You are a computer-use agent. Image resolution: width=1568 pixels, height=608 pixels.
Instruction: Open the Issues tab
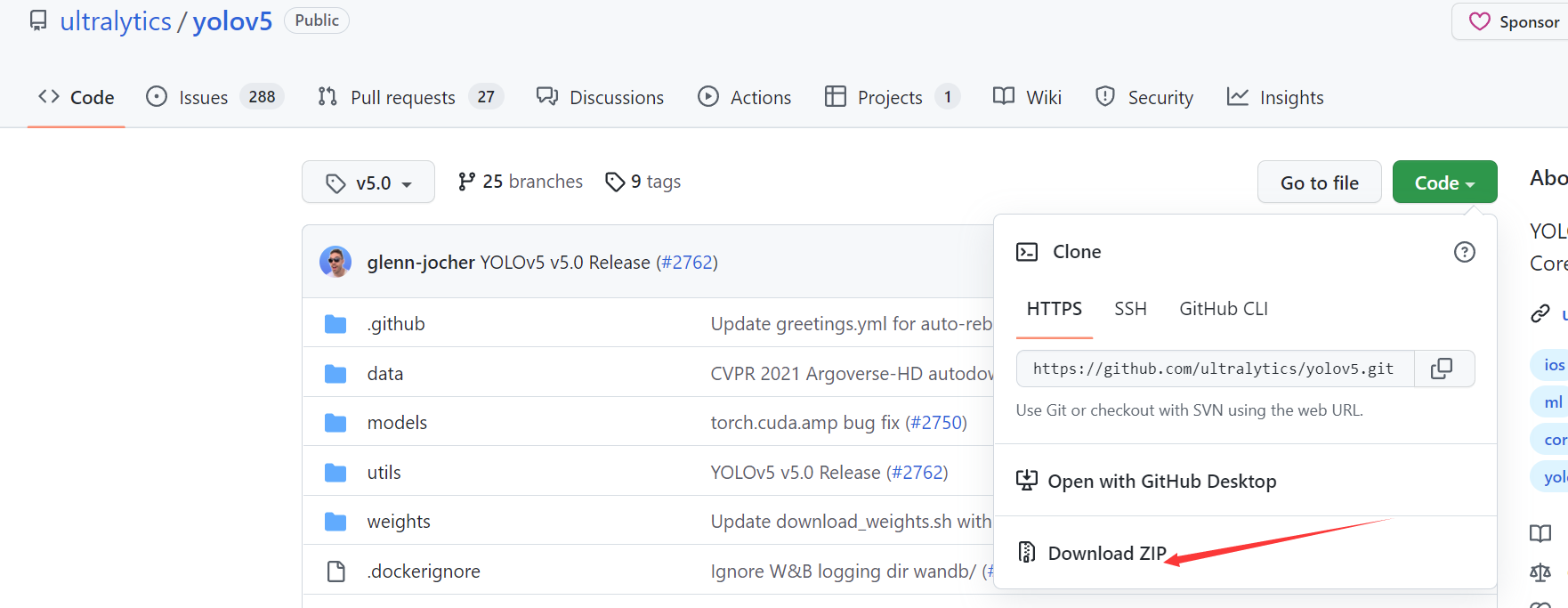(214, 97)
